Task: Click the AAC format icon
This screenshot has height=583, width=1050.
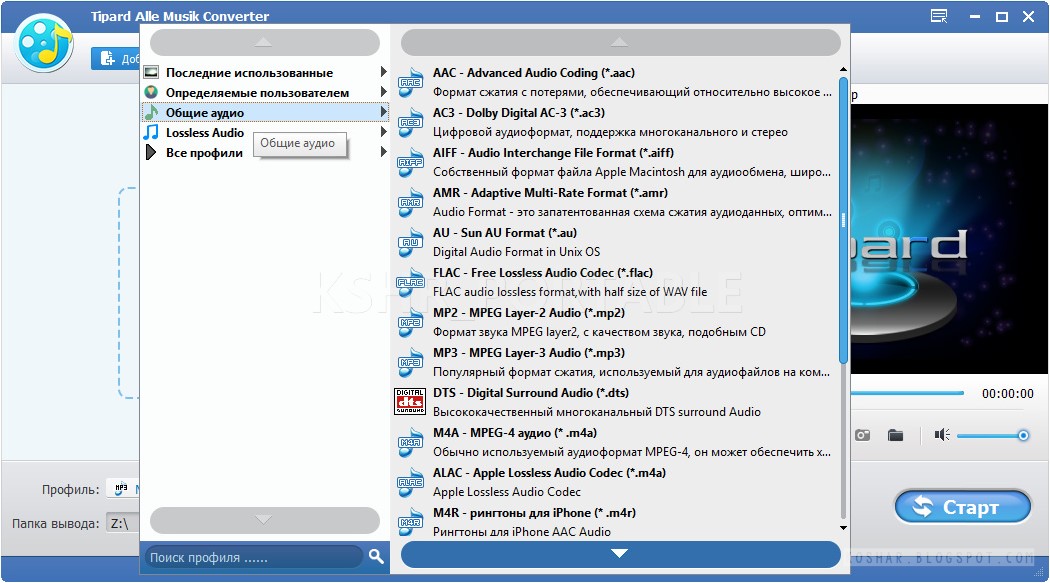Action: click(x=410, y=82)
